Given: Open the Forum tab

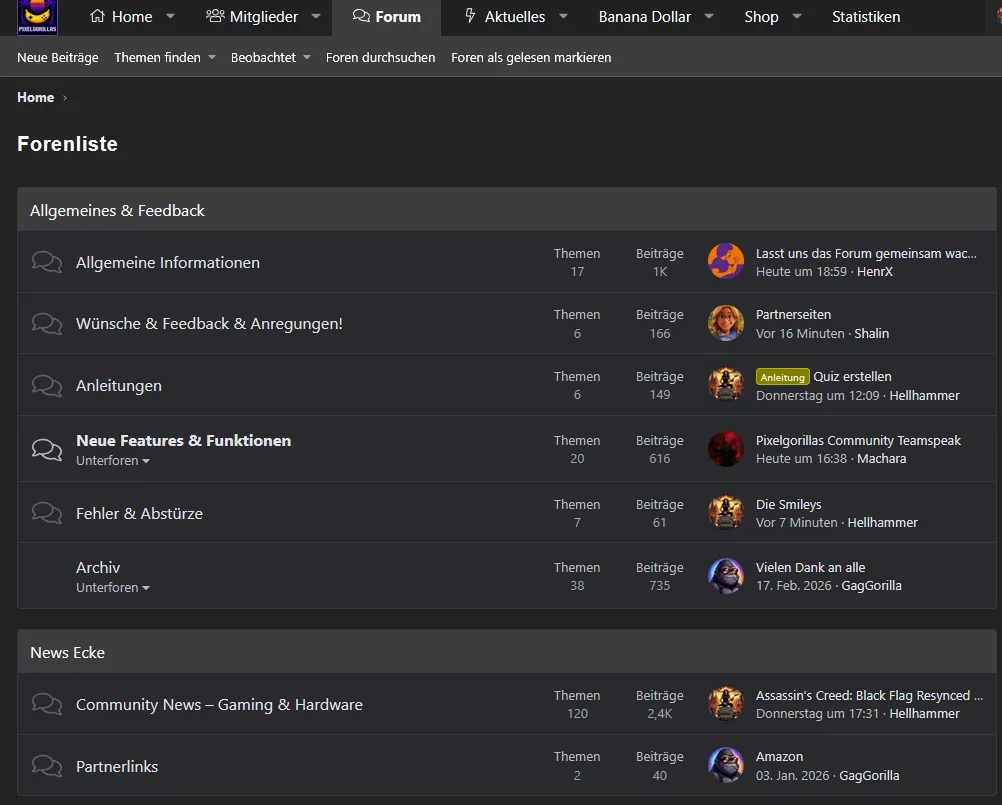Looking at the screenshot, I should (x=387, y=17).
